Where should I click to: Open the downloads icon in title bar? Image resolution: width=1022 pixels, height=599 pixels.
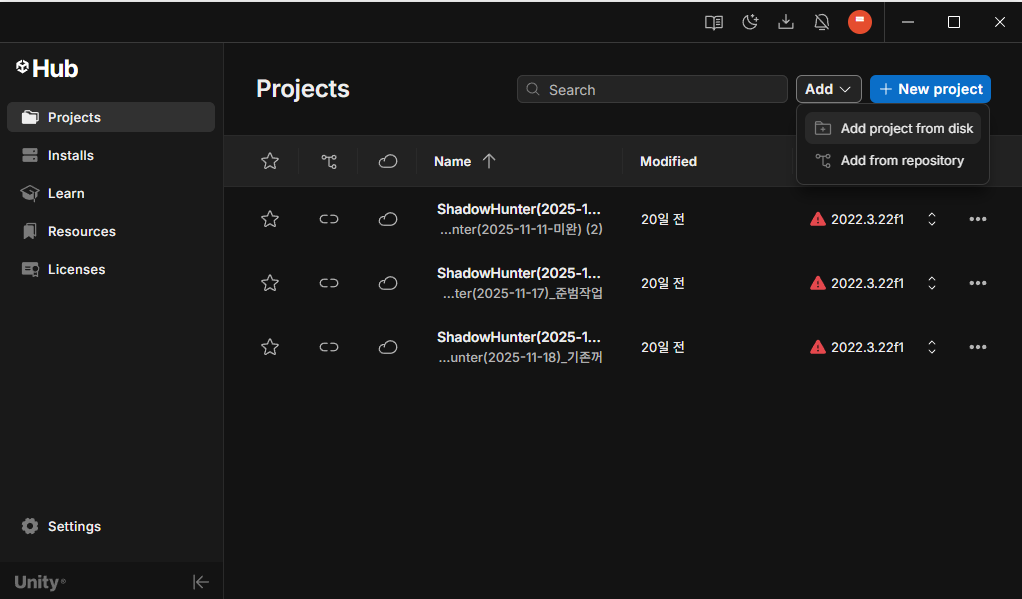pyautogui.click(x=786, y=22)
